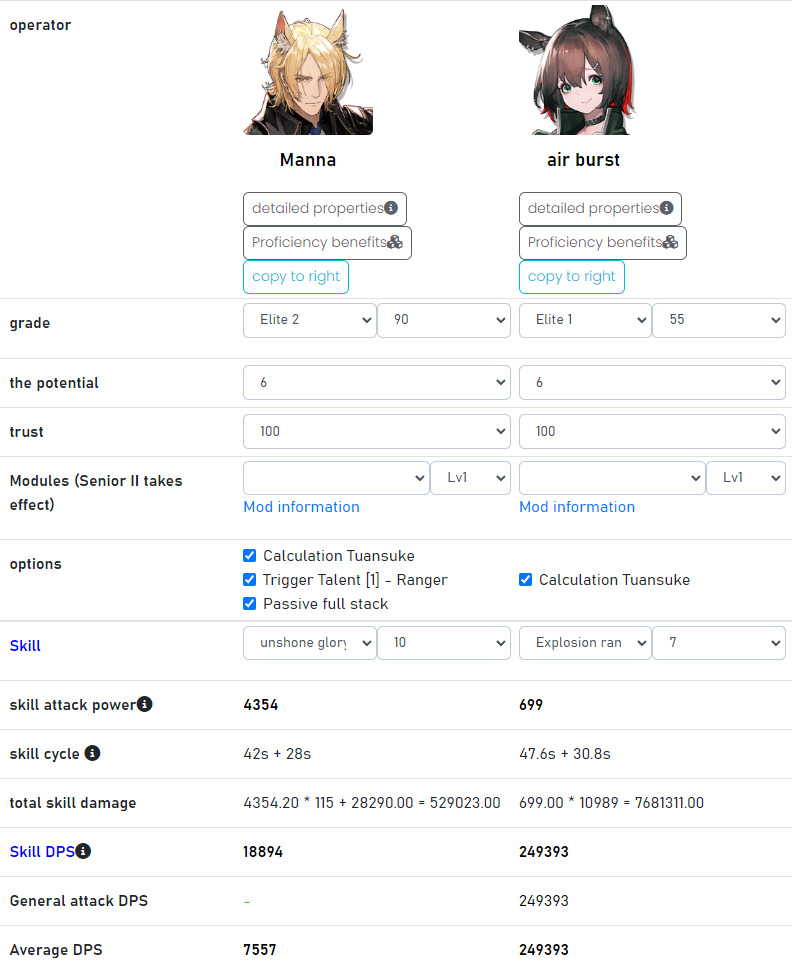Open Manna's level 90 dropdown
Screen dimensions: 792x972
pyautogui.click(x=444, y=320)
